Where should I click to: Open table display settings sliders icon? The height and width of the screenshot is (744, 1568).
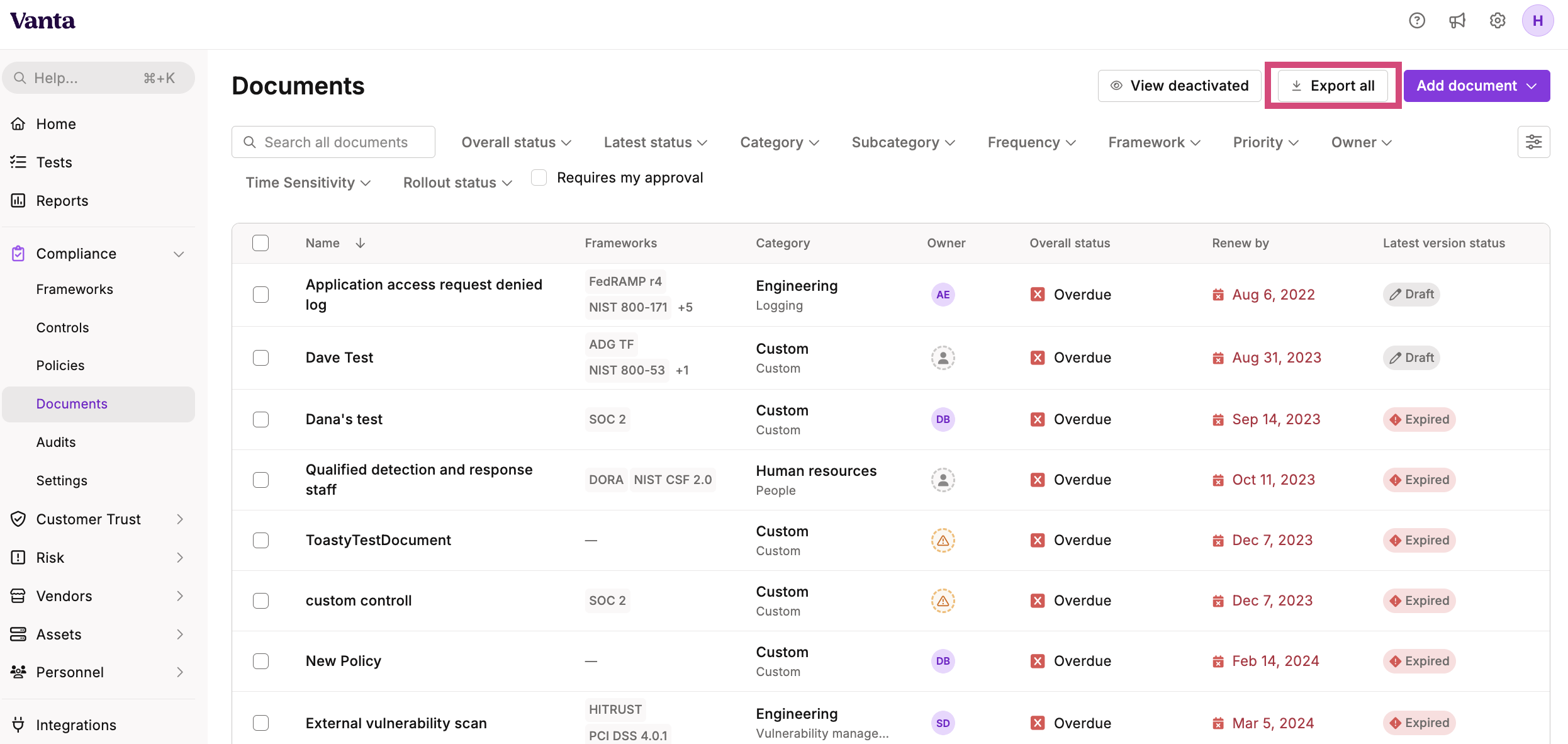[x=1533, y=142]
